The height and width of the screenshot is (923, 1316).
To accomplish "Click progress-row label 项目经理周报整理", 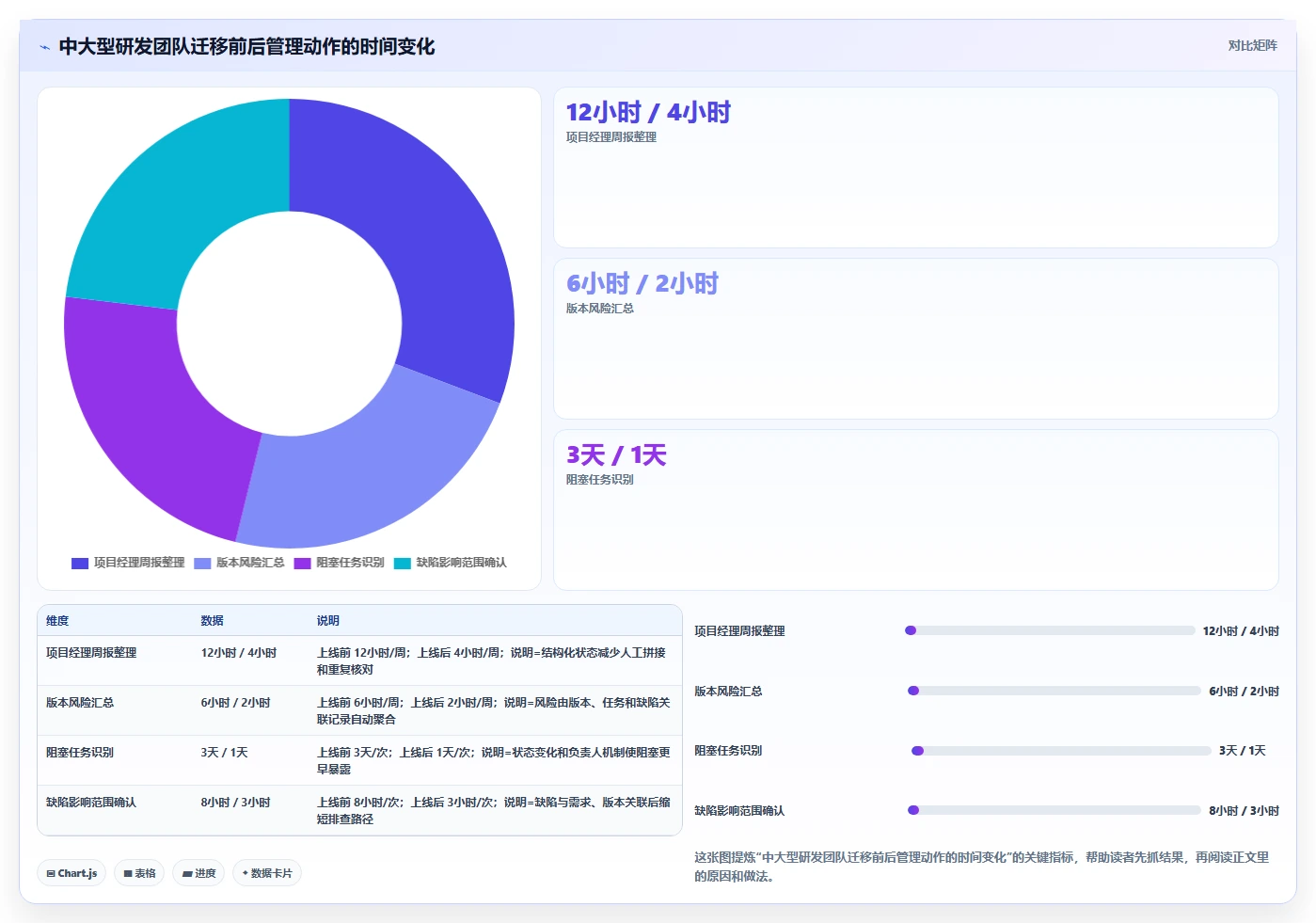I will coord(739,631).
